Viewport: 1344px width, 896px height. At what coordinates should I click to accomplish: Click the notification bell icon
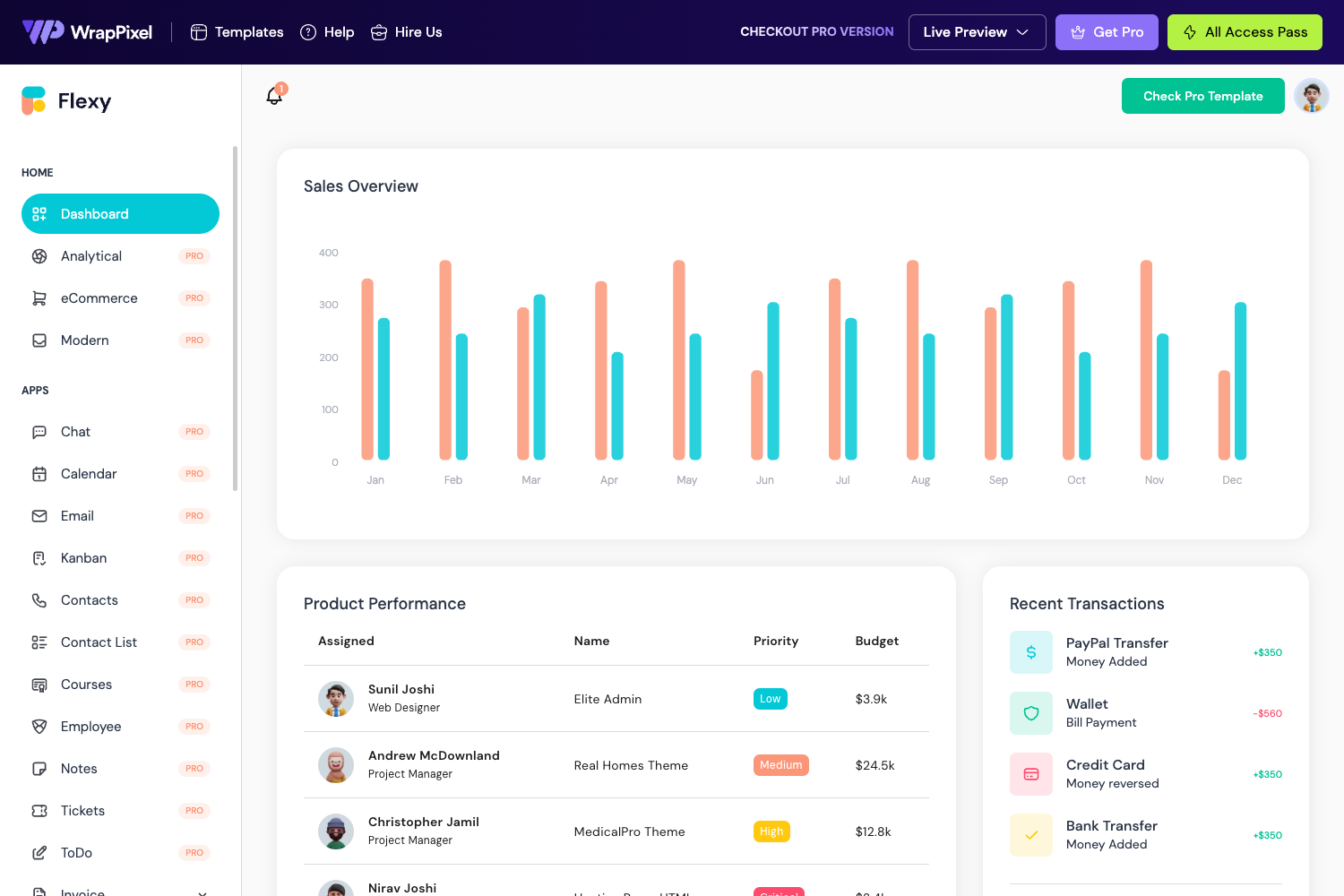275,96
